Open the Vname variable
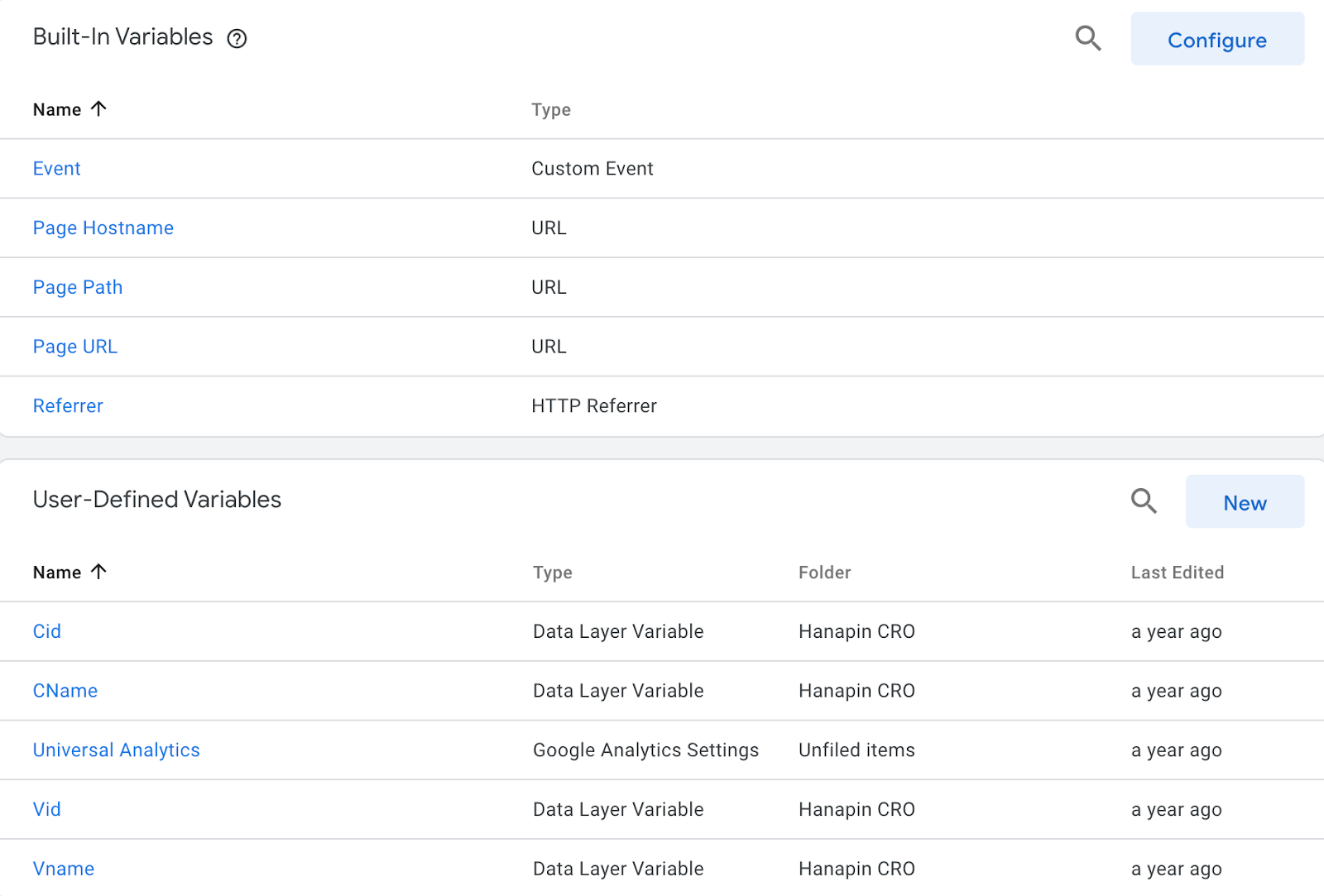The height and width of the screenshot is (896, 1324). coord(64,869)
